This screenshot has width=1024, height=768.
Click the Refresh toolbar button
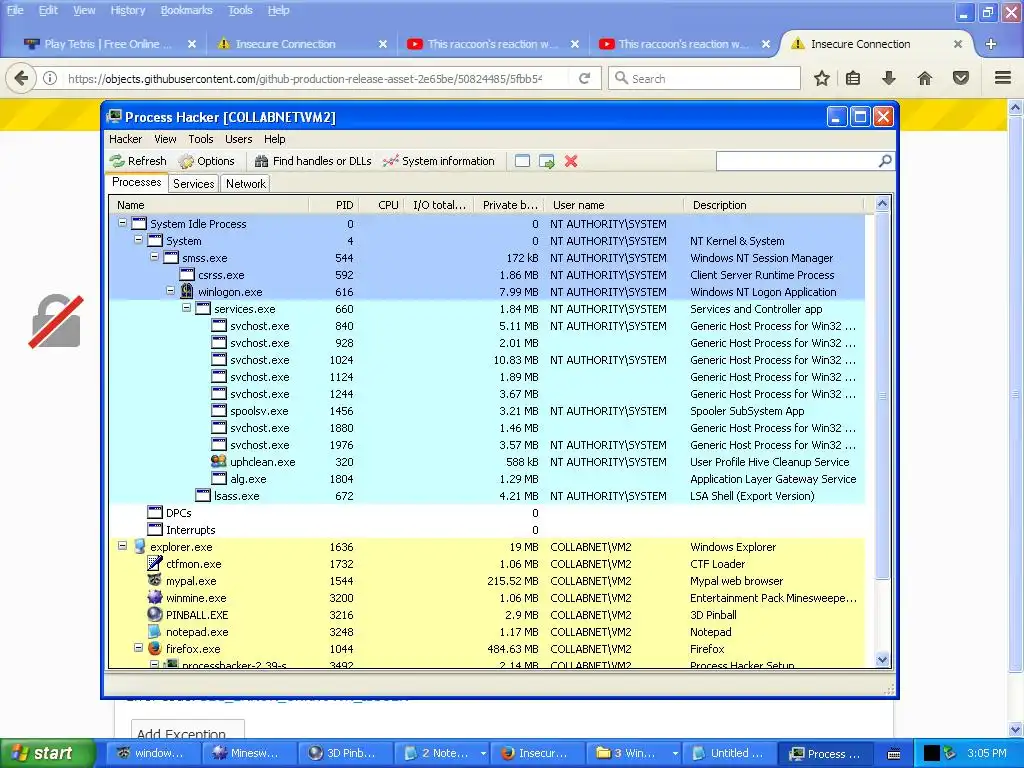pyautogui.click(x=138, y=161)
